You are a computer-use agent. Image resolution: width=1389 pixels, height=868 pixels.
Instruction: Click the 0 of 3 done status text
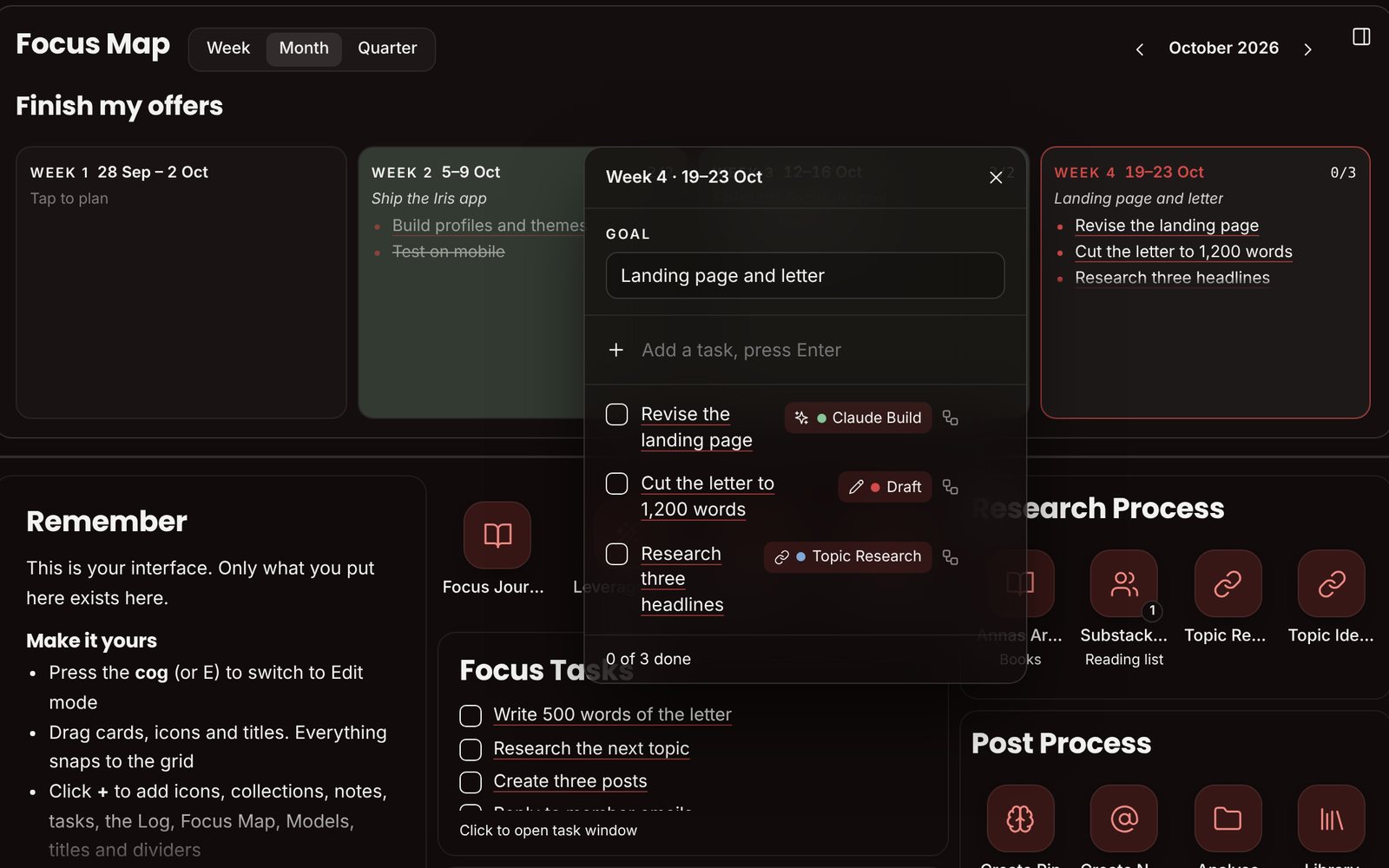coord(648,659)
